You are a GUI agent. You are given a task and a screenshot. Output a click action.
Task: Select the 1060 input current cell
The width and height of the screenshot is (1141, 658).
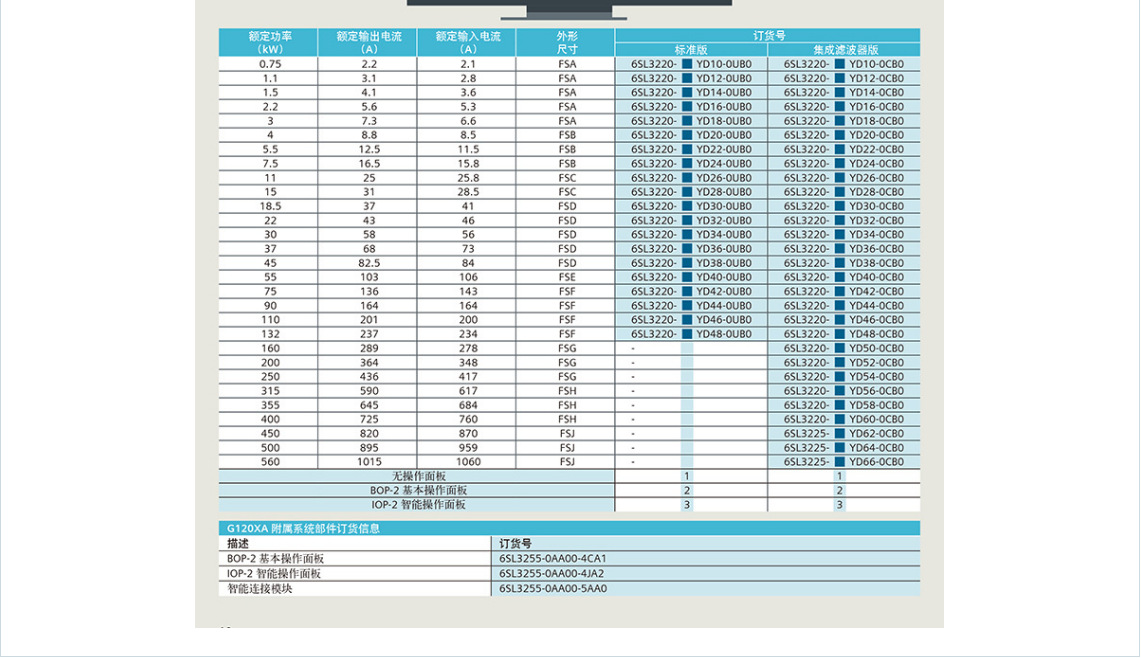(468, 461)
